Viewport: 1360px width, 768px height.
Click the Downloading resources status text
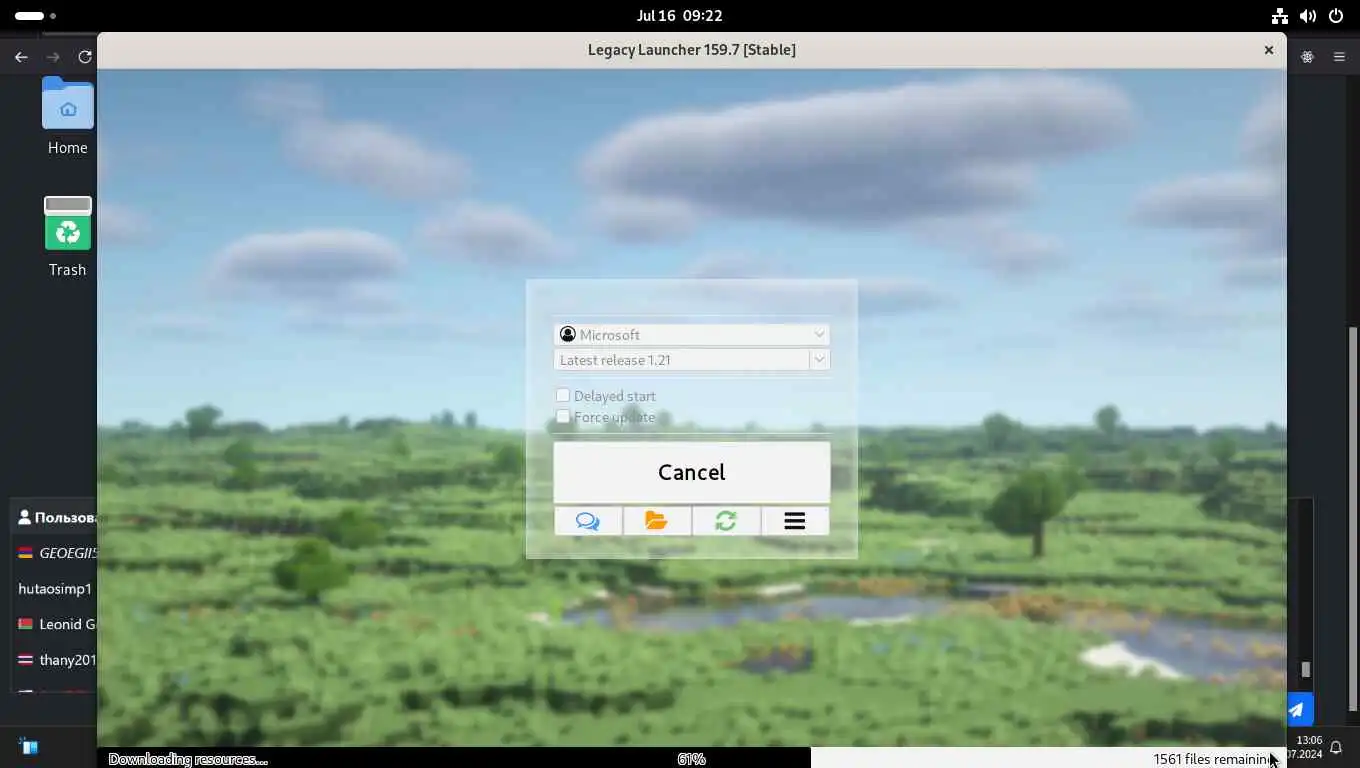click(x=188, y=759)
